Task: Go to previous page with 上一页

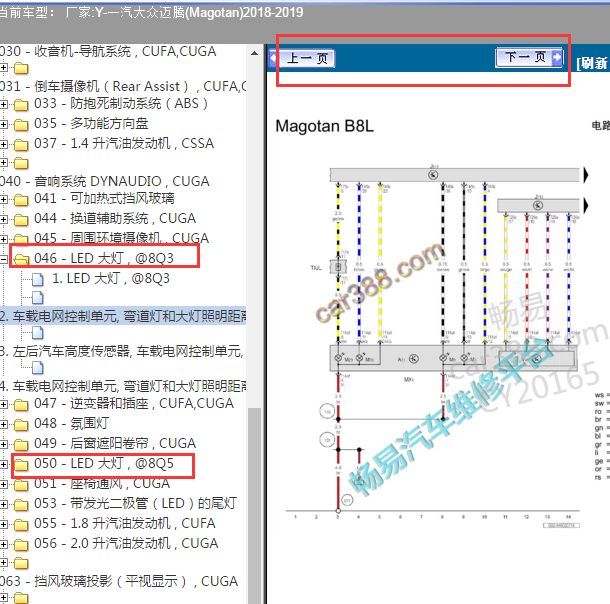Action: pos(308,59)
